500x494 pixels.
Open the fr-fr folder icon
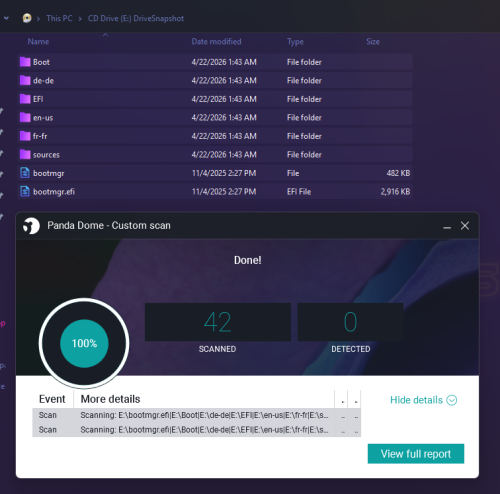click(25, 136)
